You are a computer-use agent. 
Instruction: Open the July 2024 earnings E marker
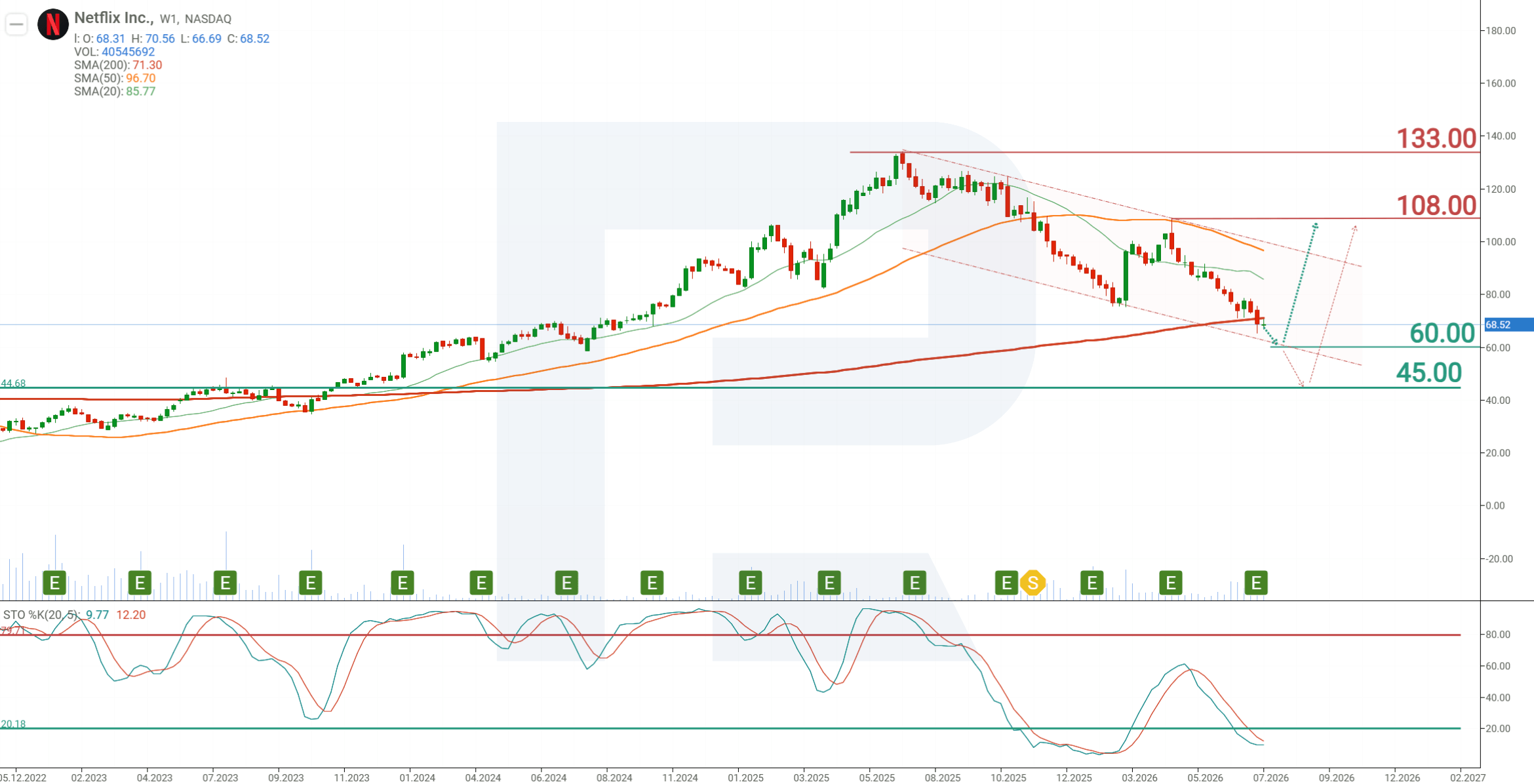point(566,582)
